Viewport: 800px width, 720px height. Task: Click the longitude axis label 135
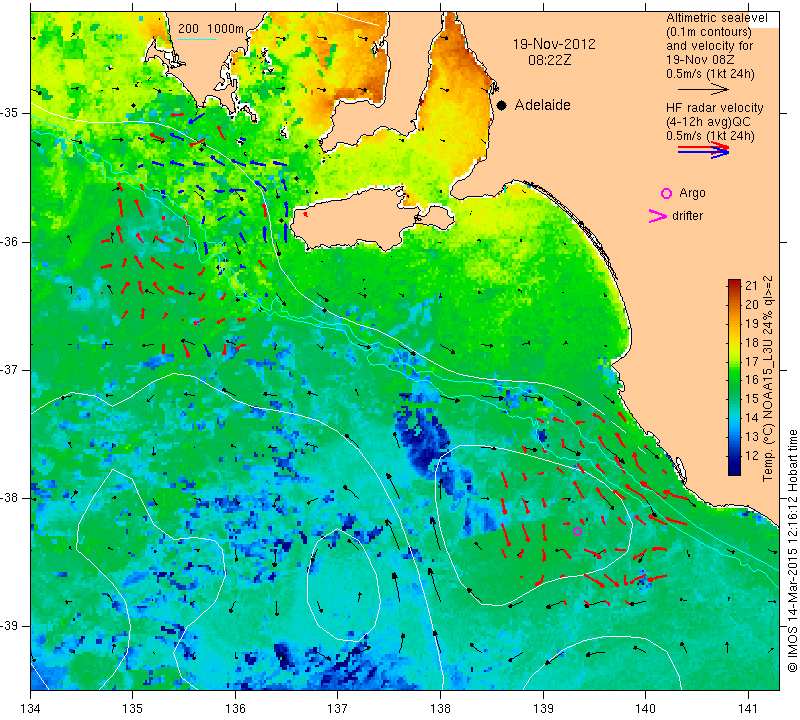point(133,709)
